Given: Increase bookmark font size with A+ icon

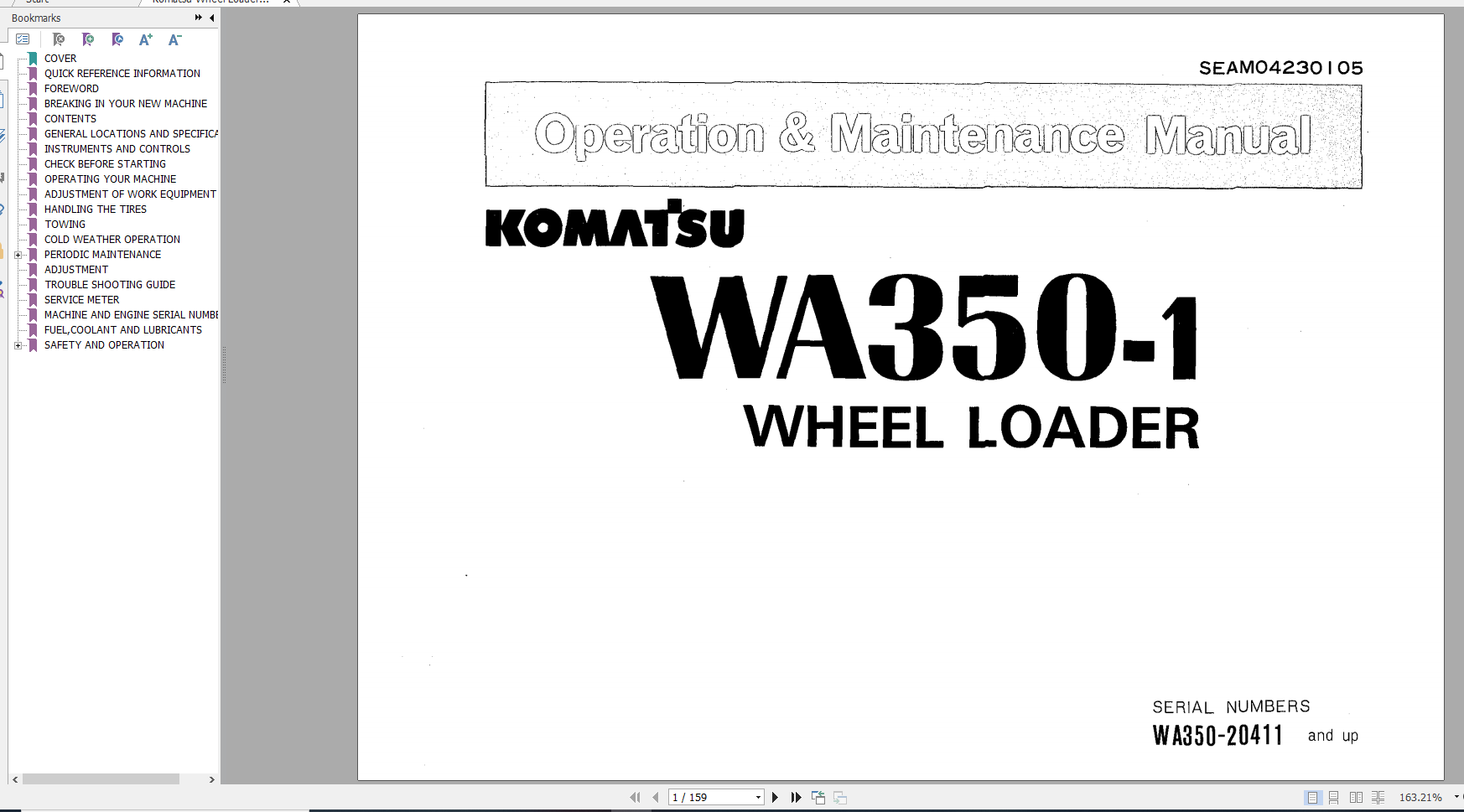Looking at the screenshot, I should [146, 39].
